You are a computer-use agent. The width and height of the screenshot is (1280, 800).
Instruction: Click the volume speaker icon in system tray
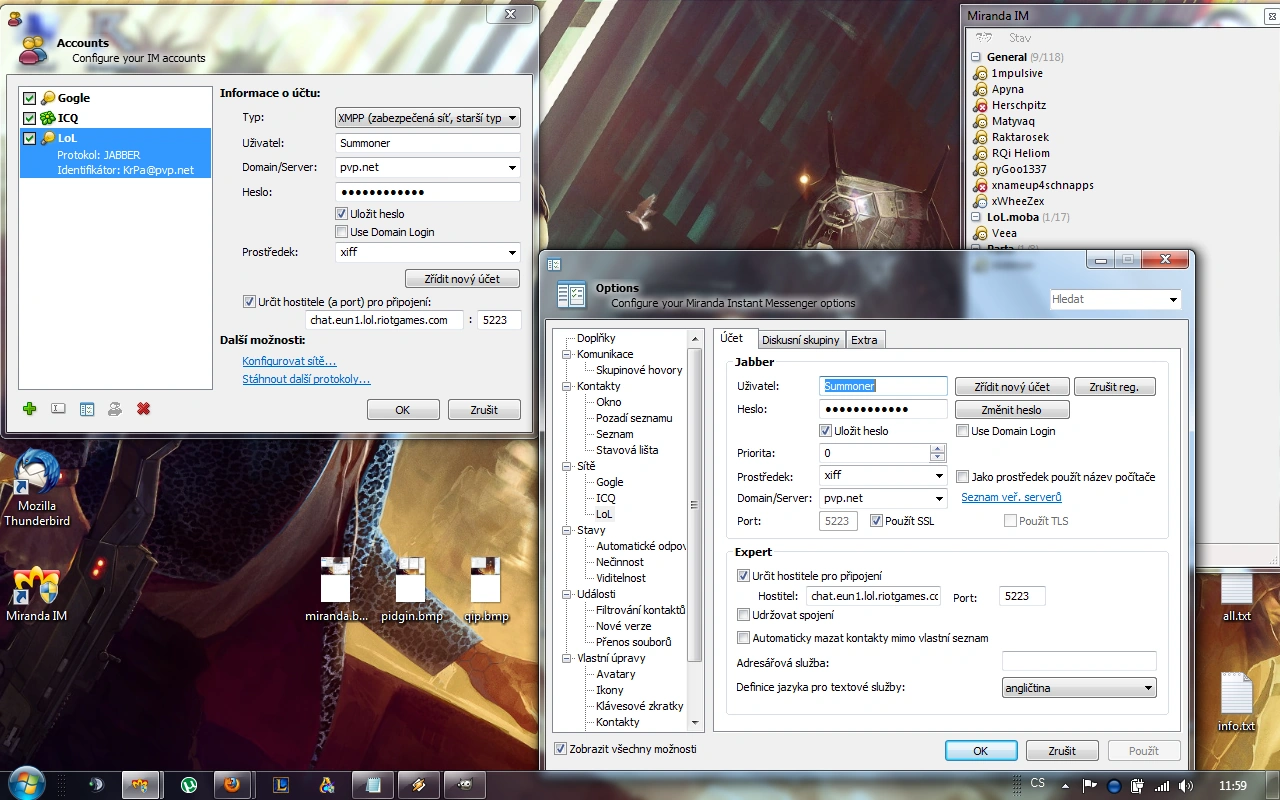pos(1186,785)
